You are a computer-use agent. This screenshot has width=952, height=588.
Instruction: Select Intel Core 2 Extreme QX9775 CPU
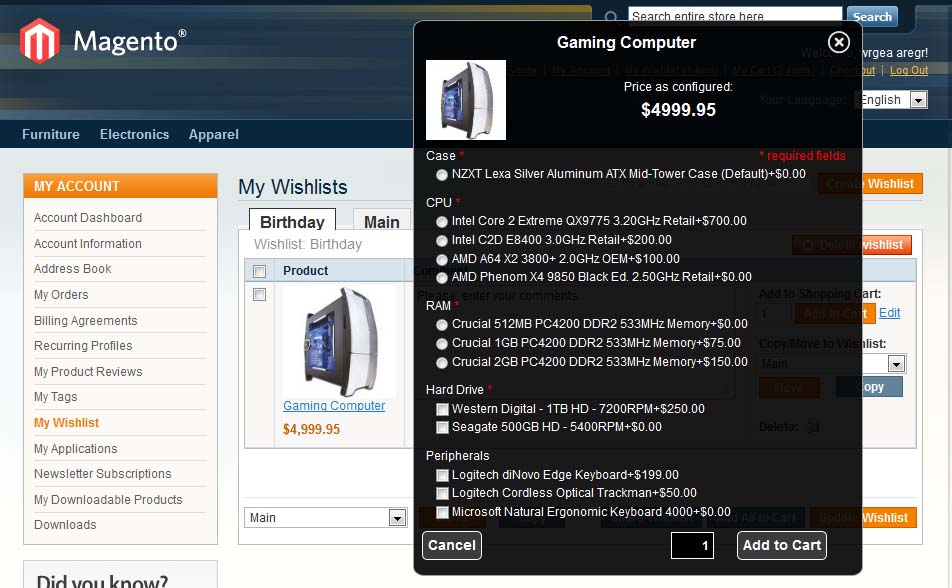tap(441, 222)
